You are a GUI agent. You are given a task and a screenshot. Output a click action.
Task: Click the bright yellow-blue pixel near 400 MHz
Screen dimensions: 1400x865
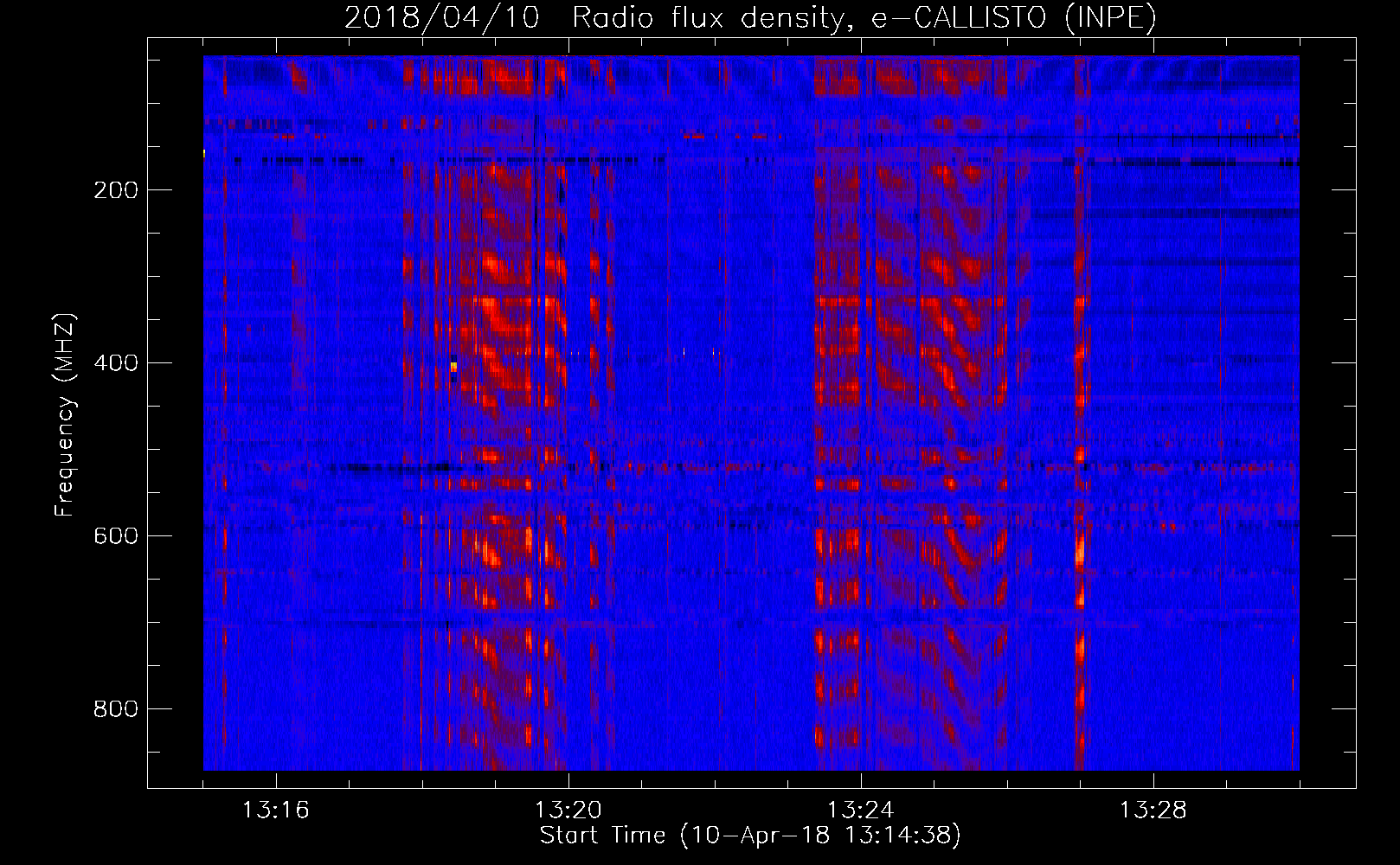[x=453, y=367]
